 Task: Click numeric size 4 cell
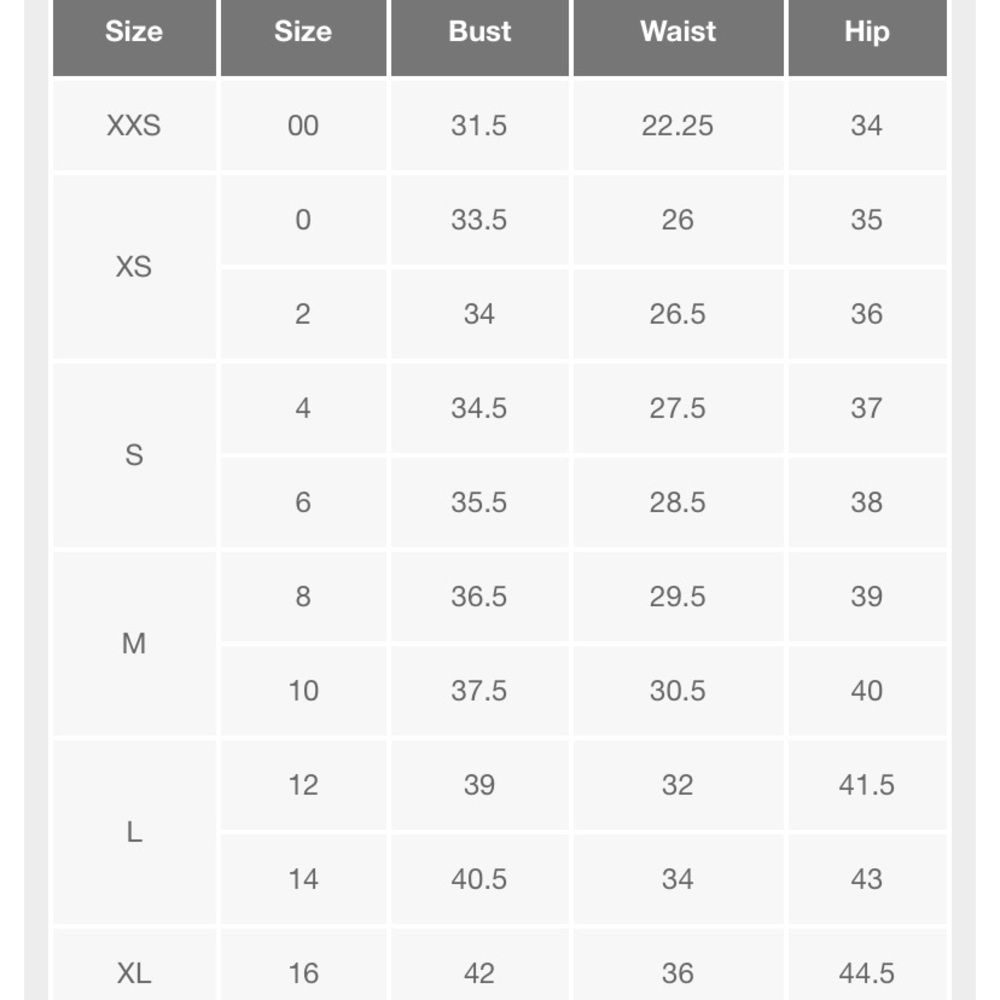click(x=303, y=408)
